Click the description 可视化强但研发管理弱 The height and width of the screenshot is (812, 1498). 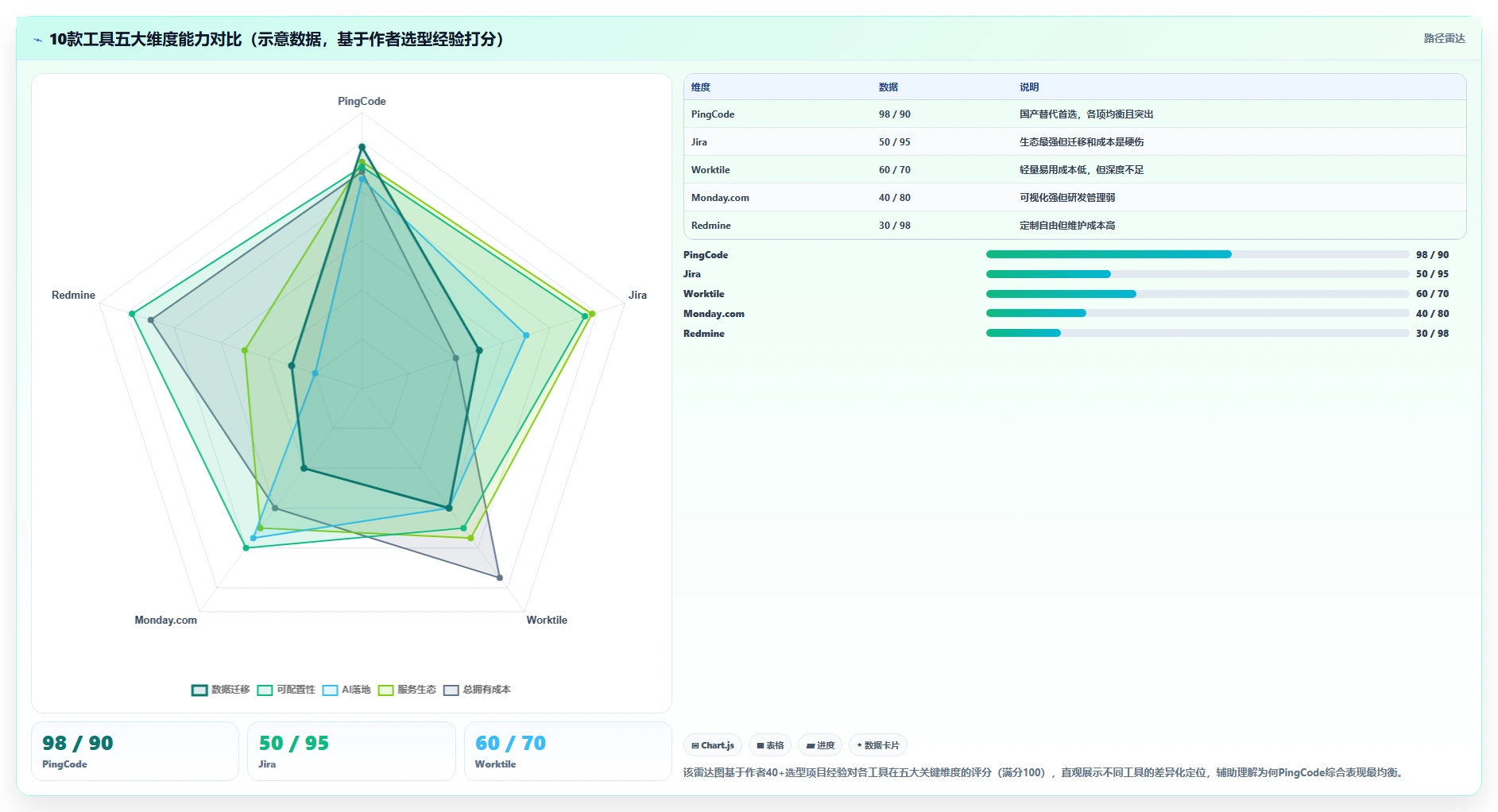coord(1067,198)
